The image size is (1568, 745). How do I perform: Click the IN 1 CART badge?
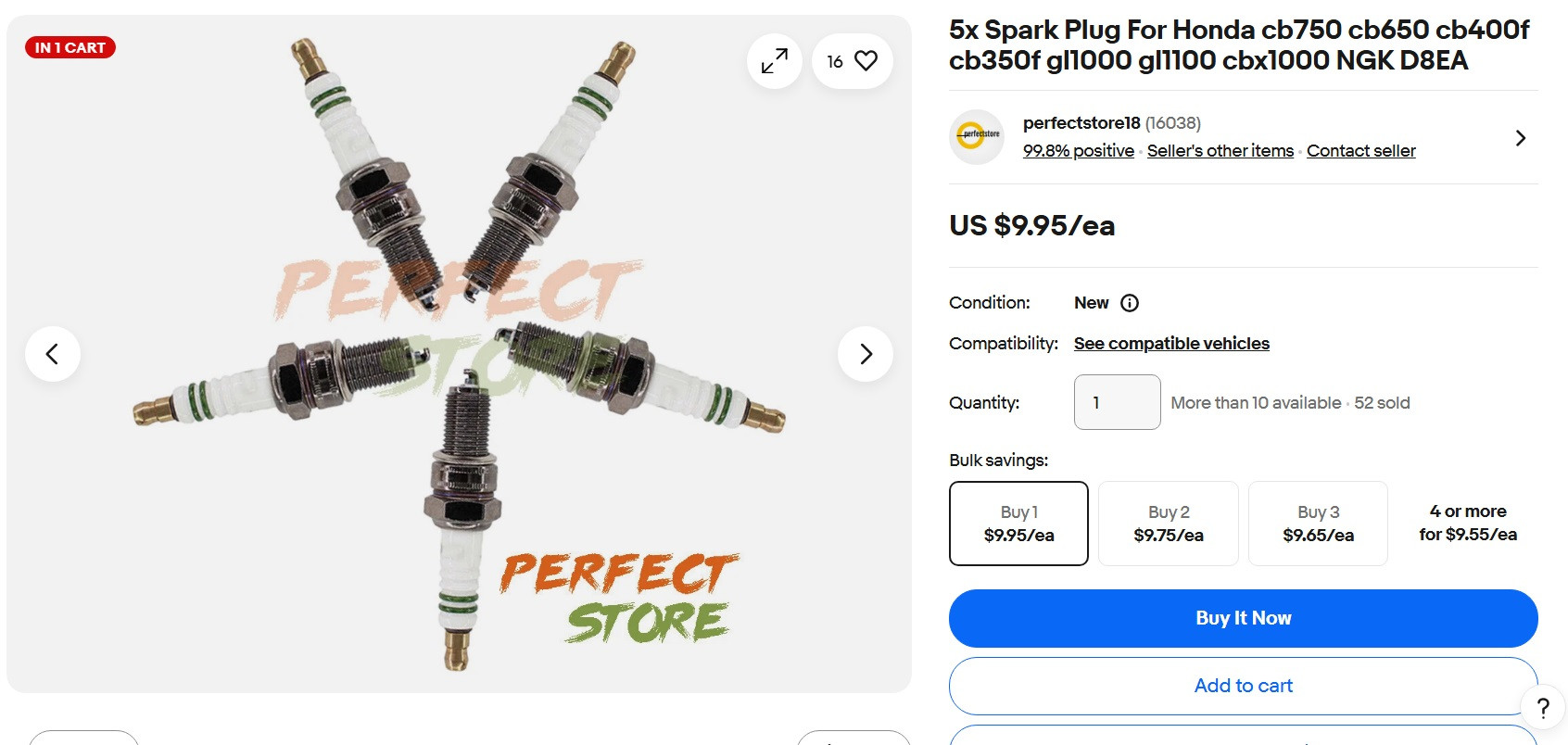(x=70, y=46)
